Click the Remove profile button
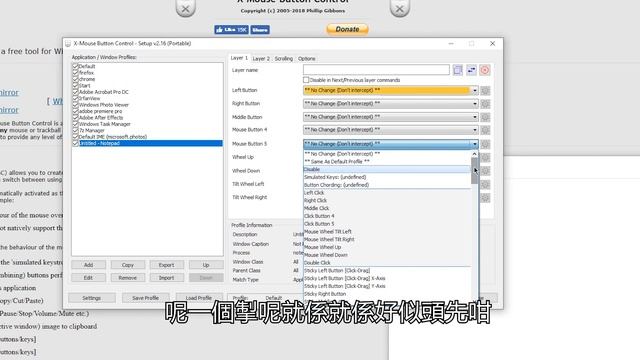 [128, 278]
